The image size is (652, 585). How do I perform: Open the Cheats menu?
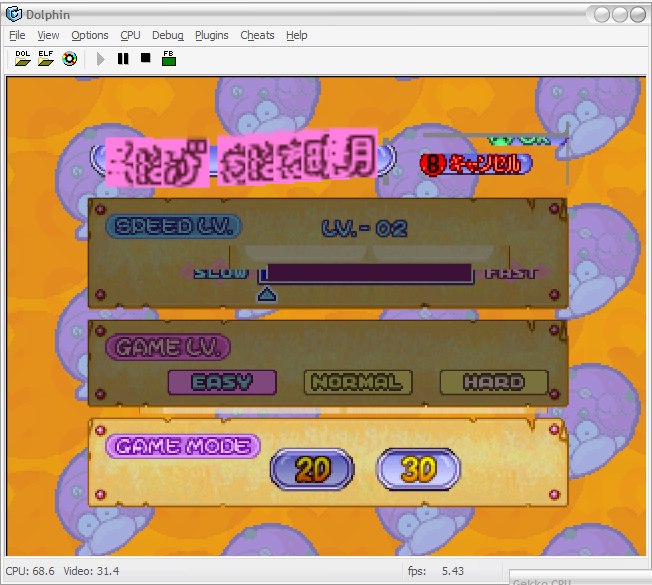257,35
